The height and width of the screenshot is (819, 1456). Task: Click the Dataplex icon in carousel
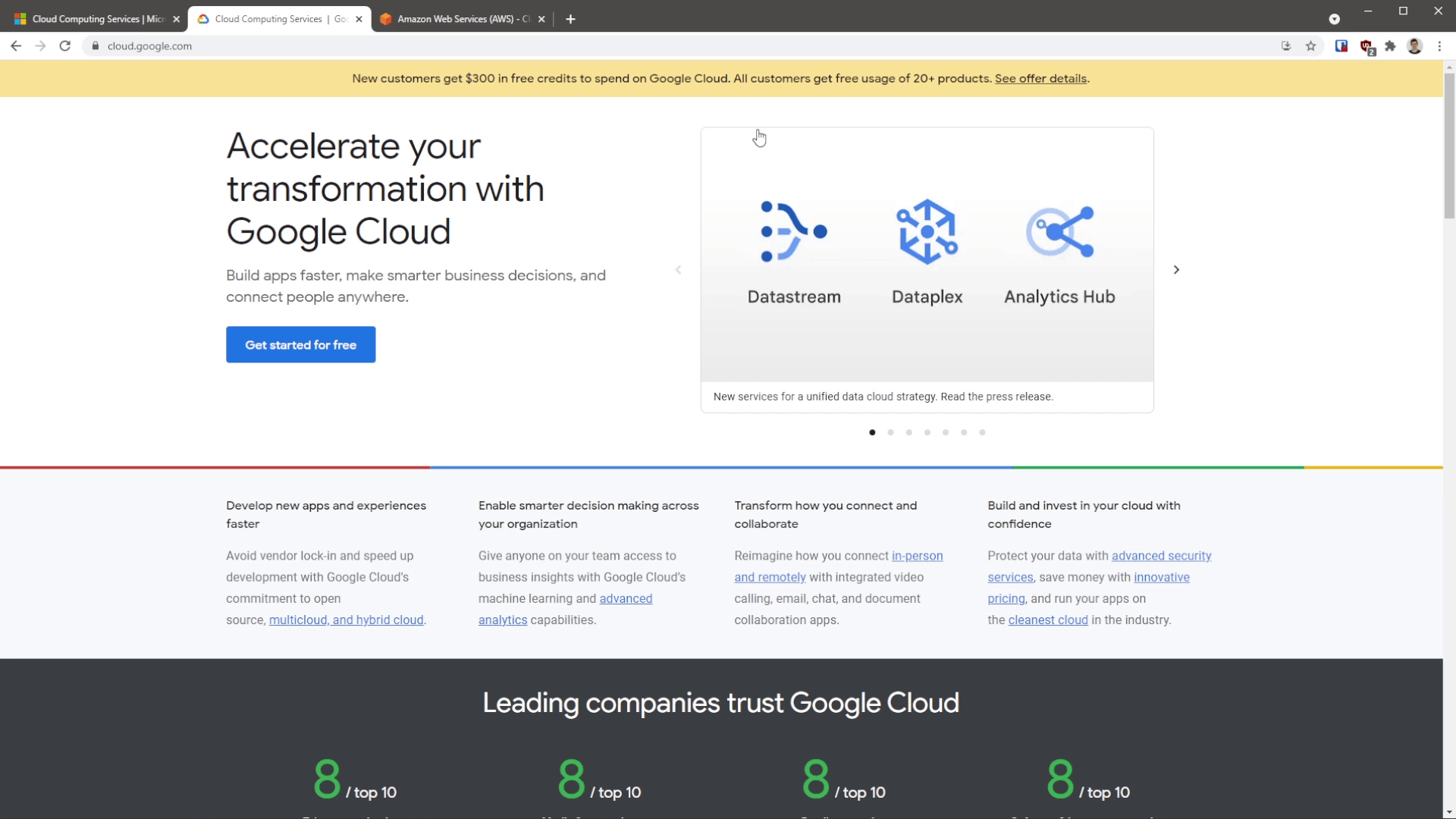927,232
